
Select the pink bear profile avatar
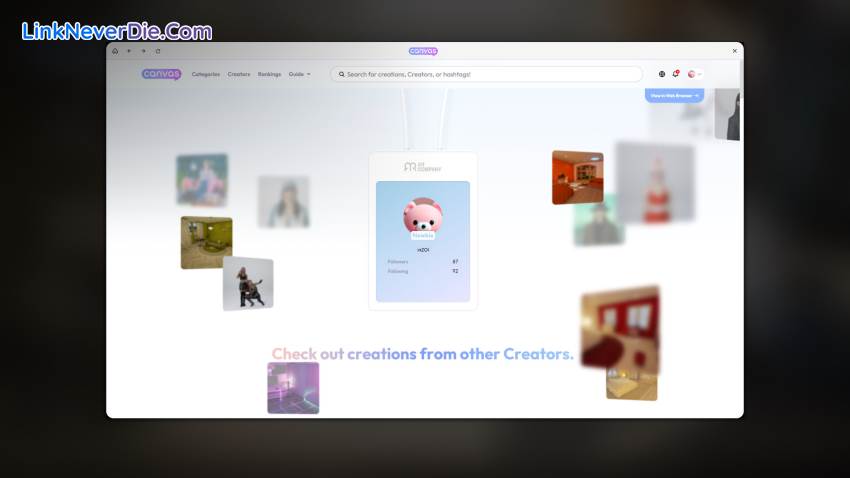point(422,217)
